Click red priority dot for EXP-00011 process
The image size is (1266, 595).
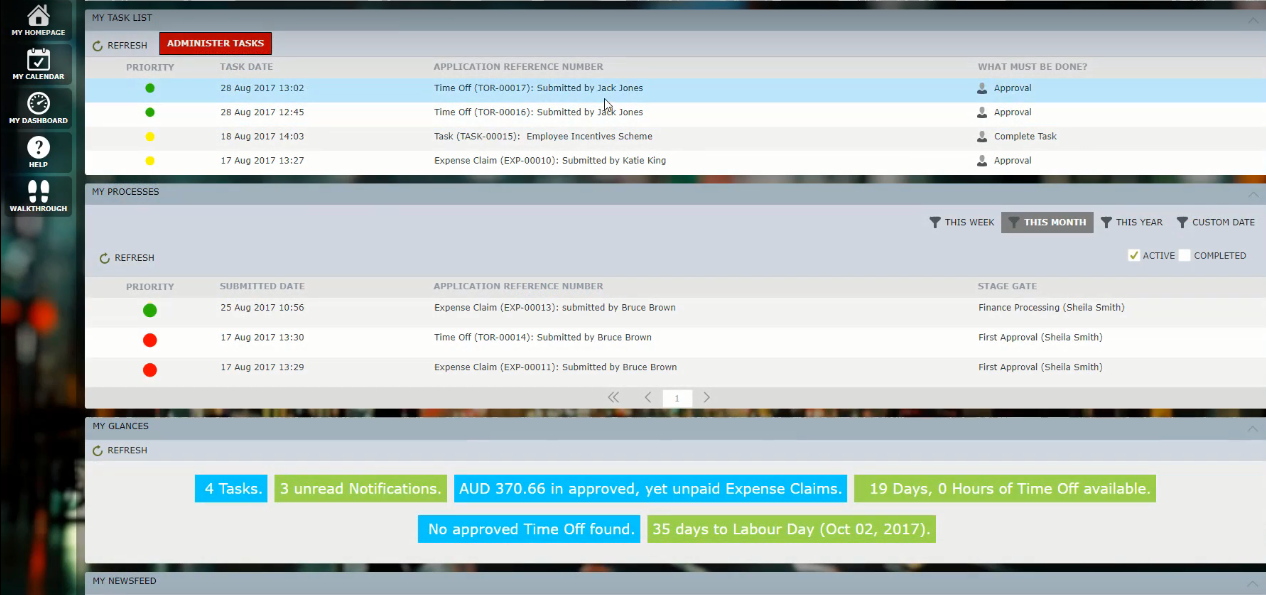(x=150, y=370)
